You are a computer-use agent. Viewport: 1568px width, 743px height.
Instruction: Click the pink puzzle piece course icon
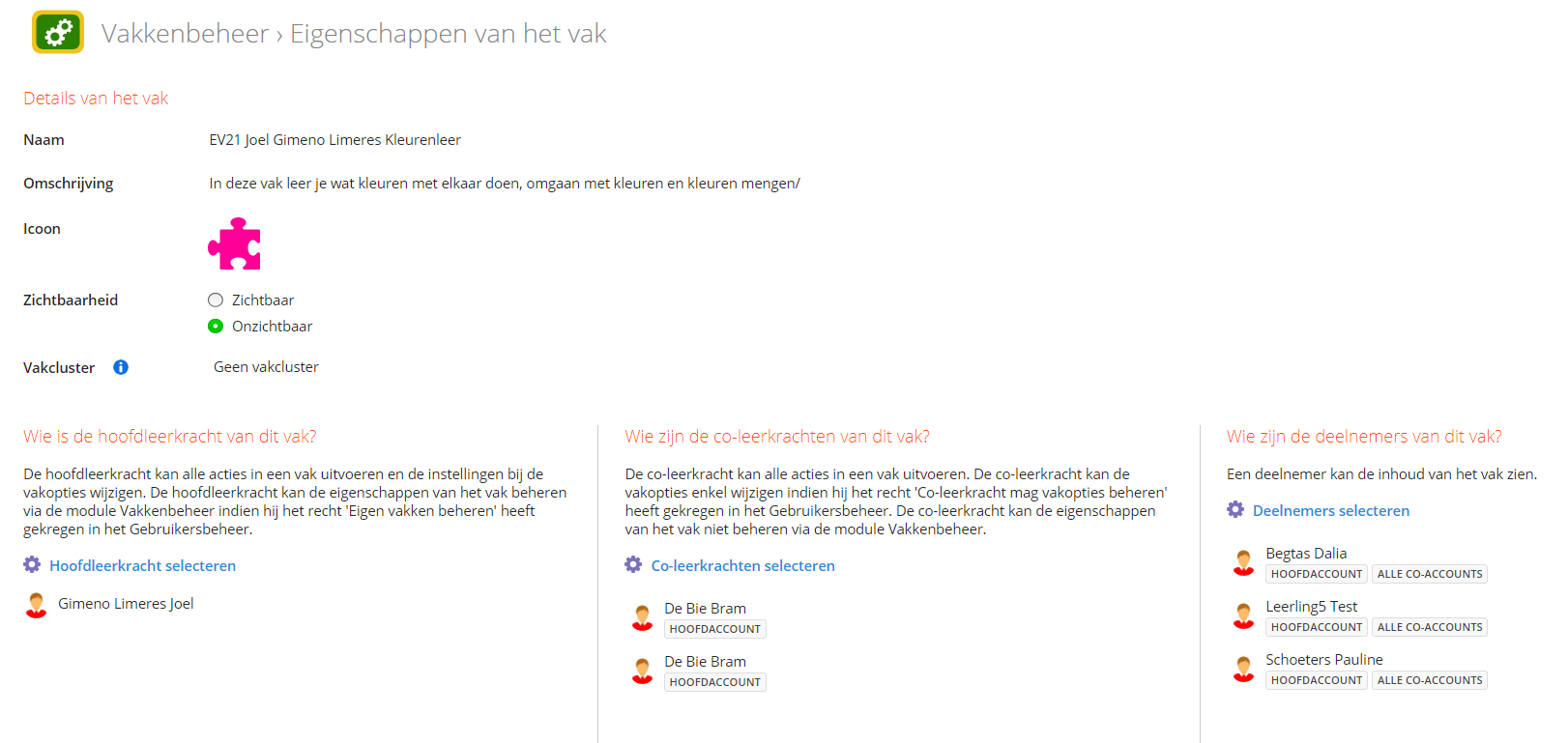235,243
